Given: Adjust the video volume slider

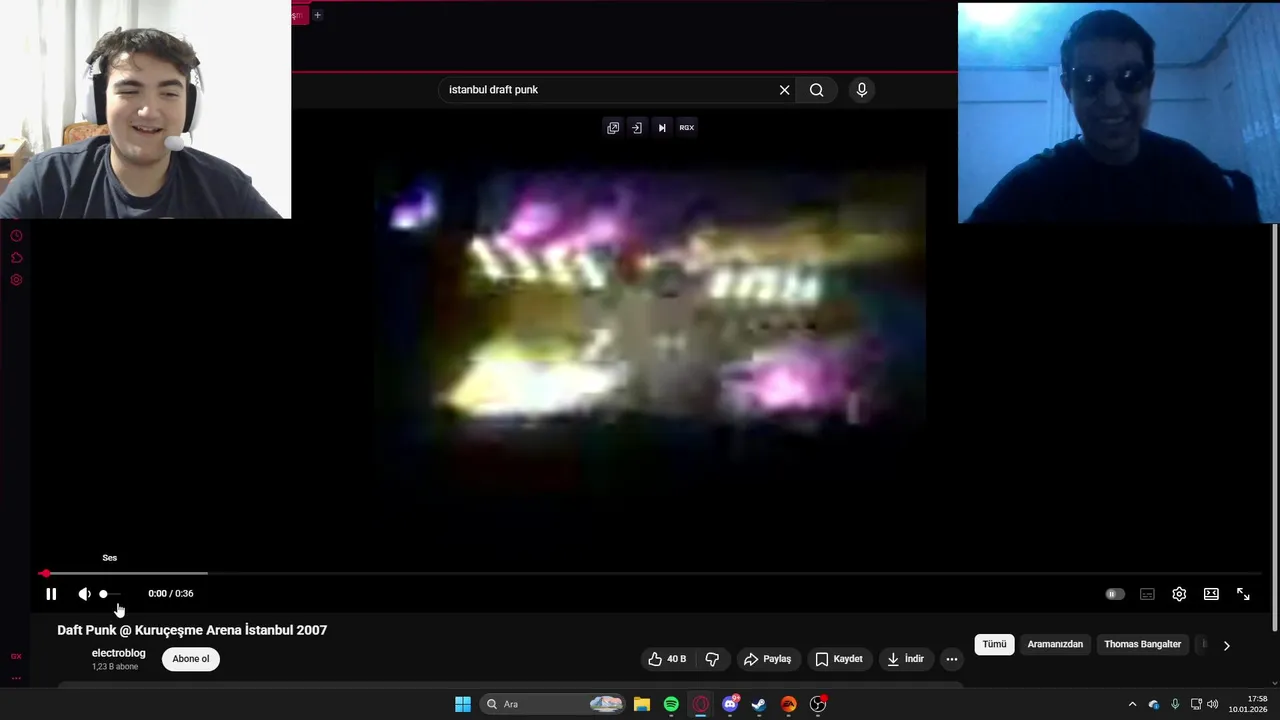Looking at the screenshot, I should coord(110,594).
